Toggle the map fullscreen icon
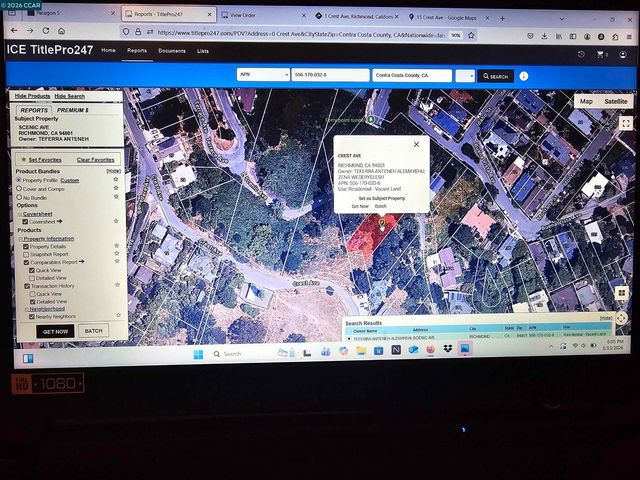 pyautogui.click(x=624, y=122)
